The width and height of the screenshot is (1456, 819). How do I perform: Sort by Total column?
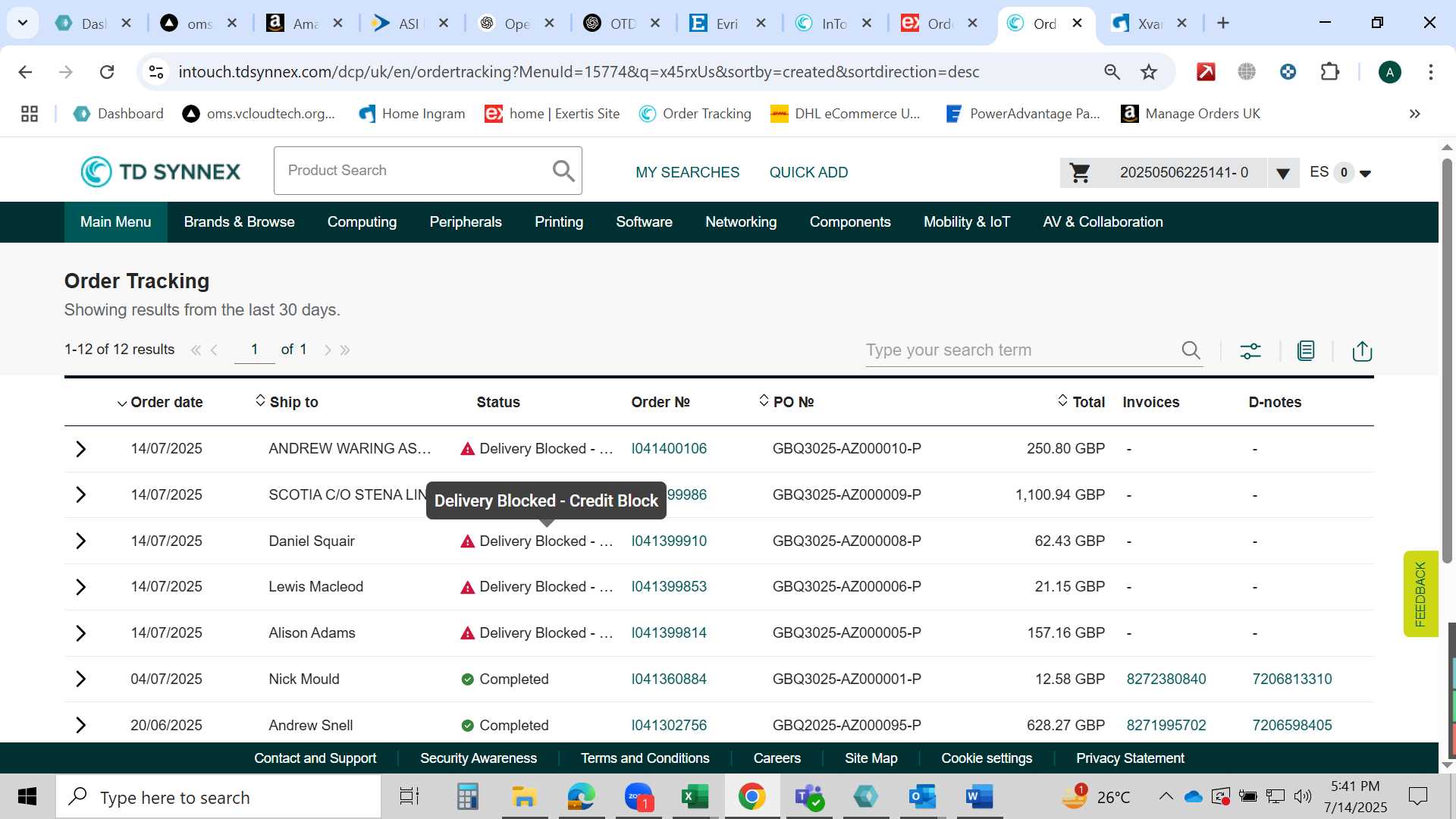tap(1081, 402)
